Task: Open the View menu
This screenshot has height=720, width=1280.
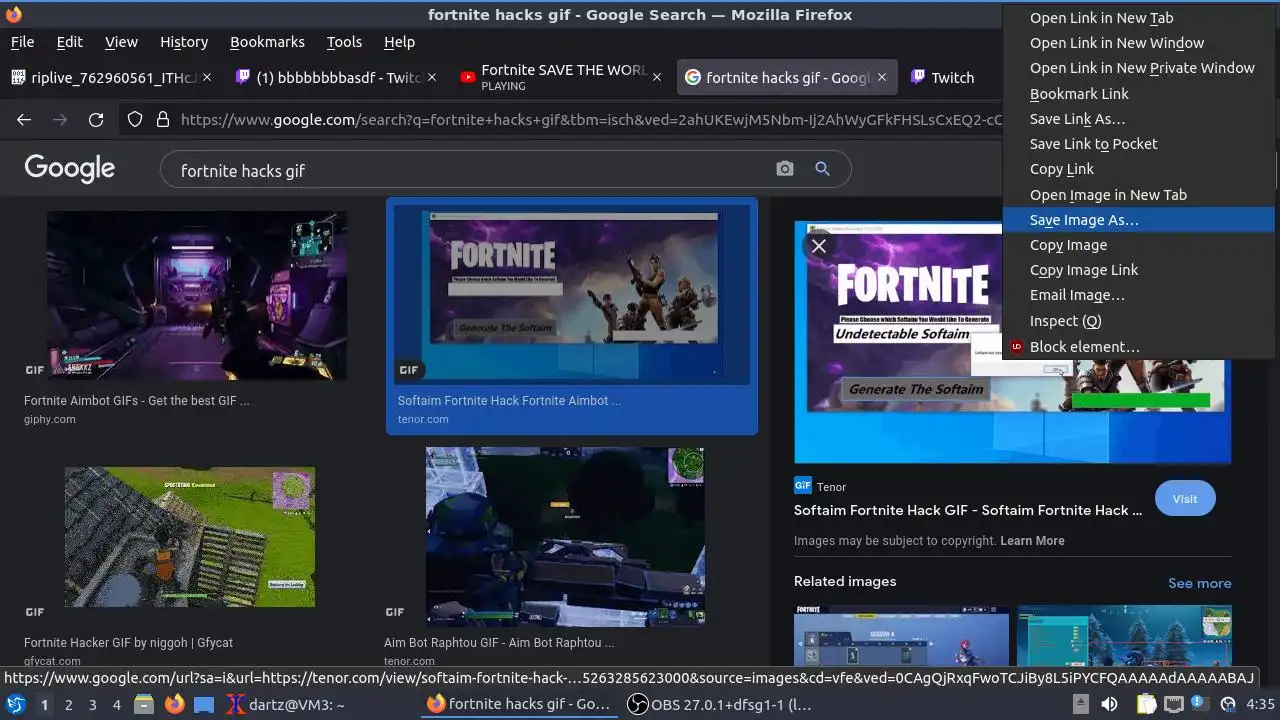Action: click(121, 42)
